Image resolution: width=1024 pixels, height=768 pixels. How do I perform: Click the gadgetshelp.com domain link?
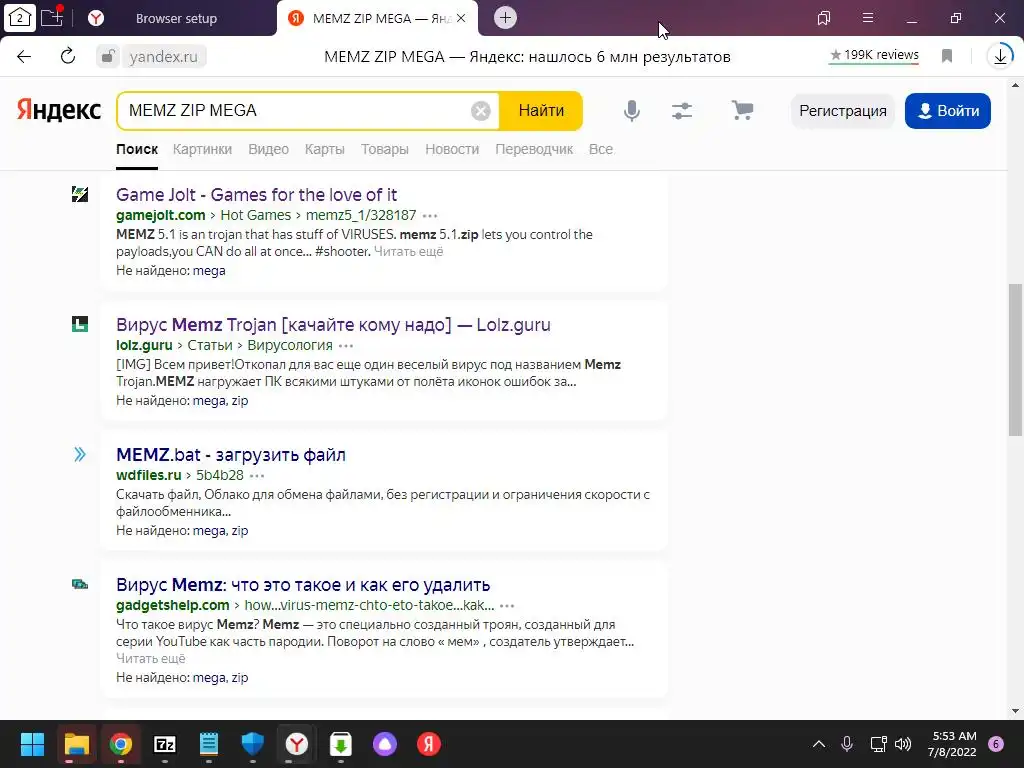point(172,605)
